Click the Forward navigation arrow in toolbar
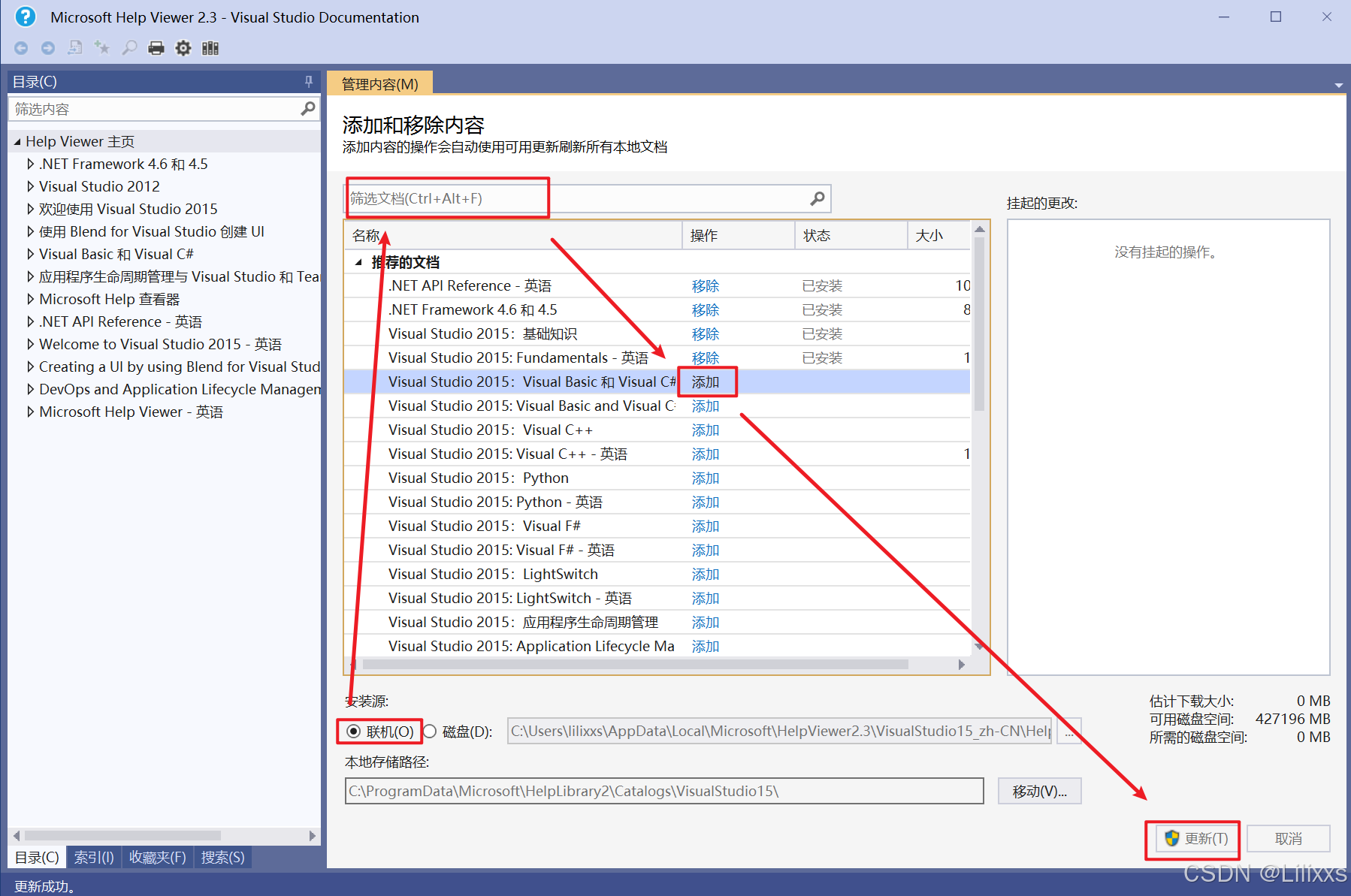 click(48, 48)
